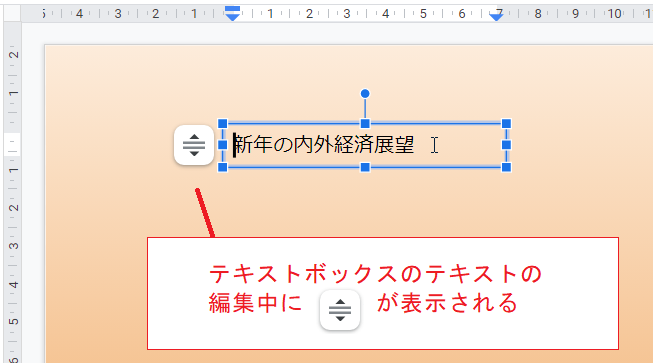Viewport: 653px width, 363px height.
Task: Click the top-right resize handle of the text box
Action: (506, 124)
